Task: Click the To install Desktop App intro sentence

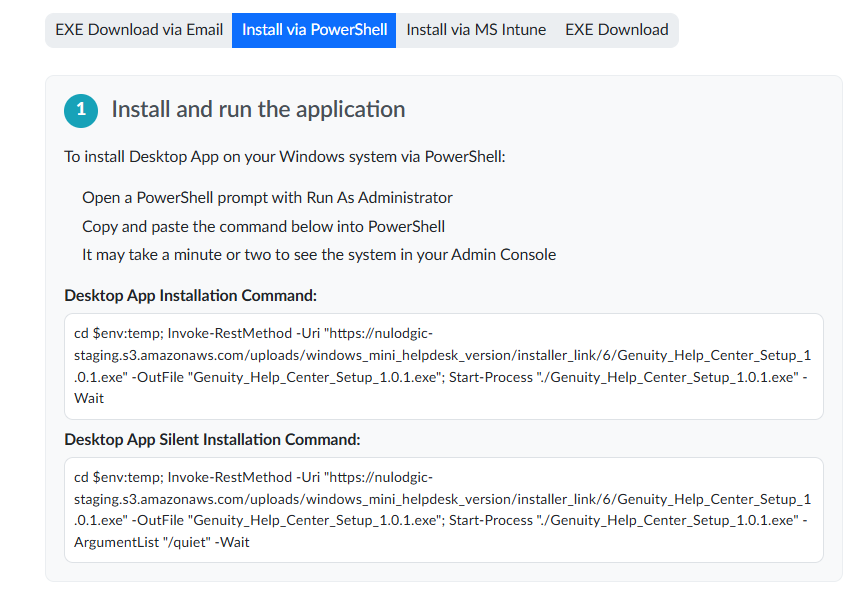Action: pyautogui.click(x=285, y=157)
